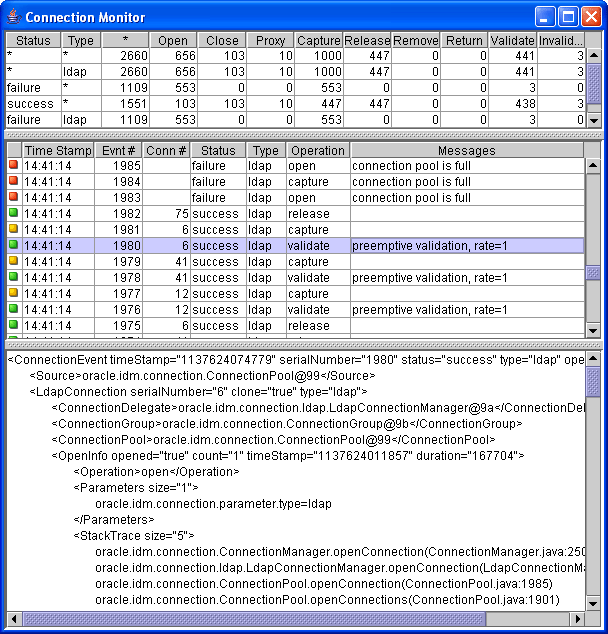
Task: Sort summary by Status column header
Action: pos(33,40)
